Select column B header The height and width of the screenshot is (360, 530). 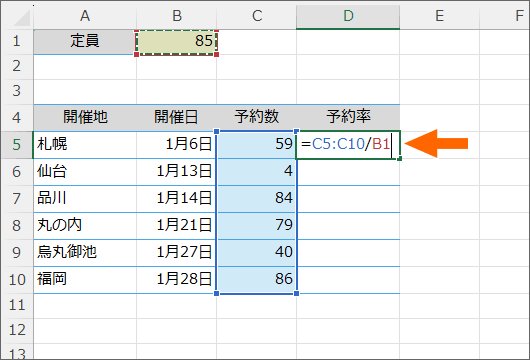coord(176,16)
